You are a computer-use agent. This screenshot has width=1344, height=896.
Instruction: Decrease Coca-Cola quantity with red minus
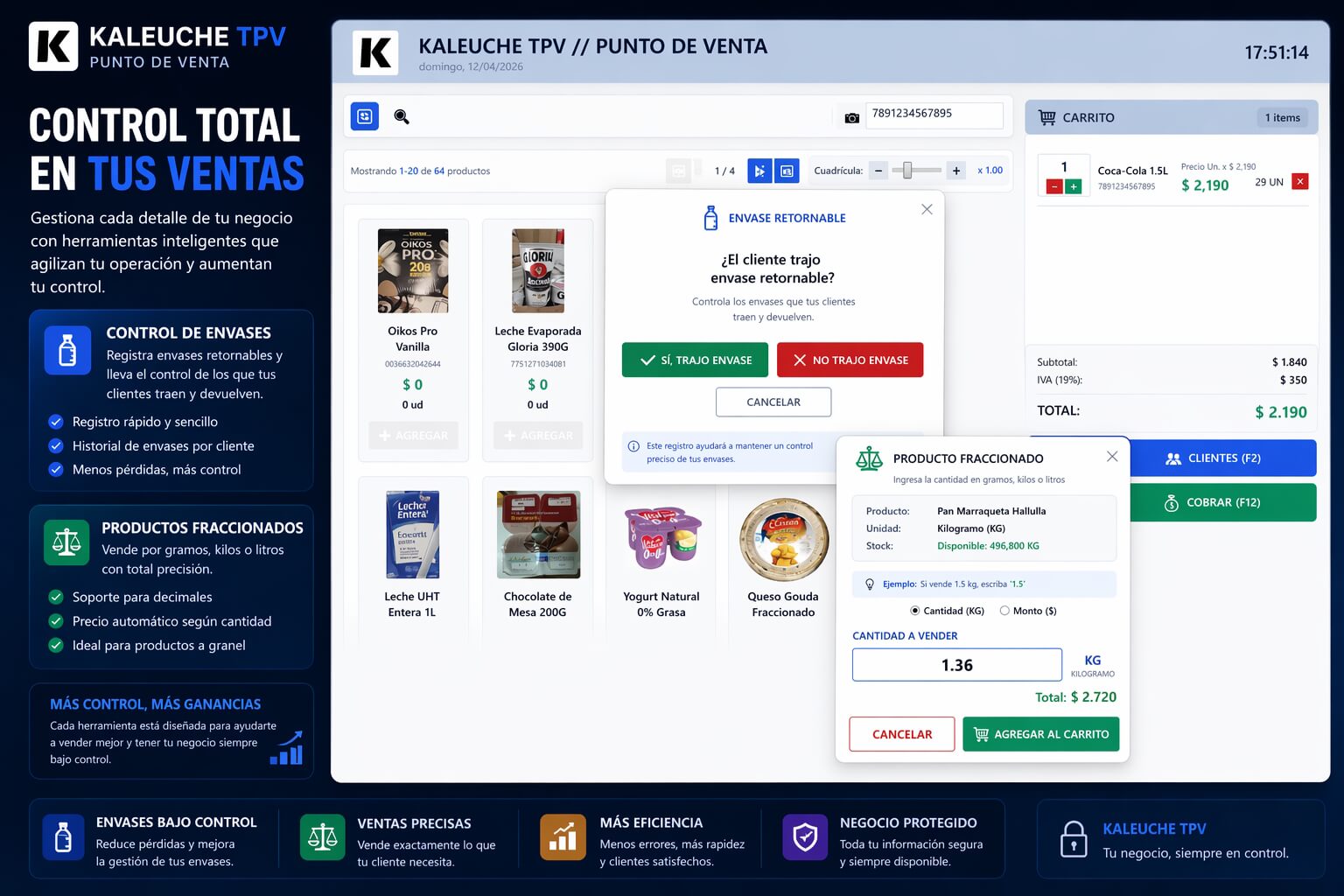click(x=1054, y=186)
